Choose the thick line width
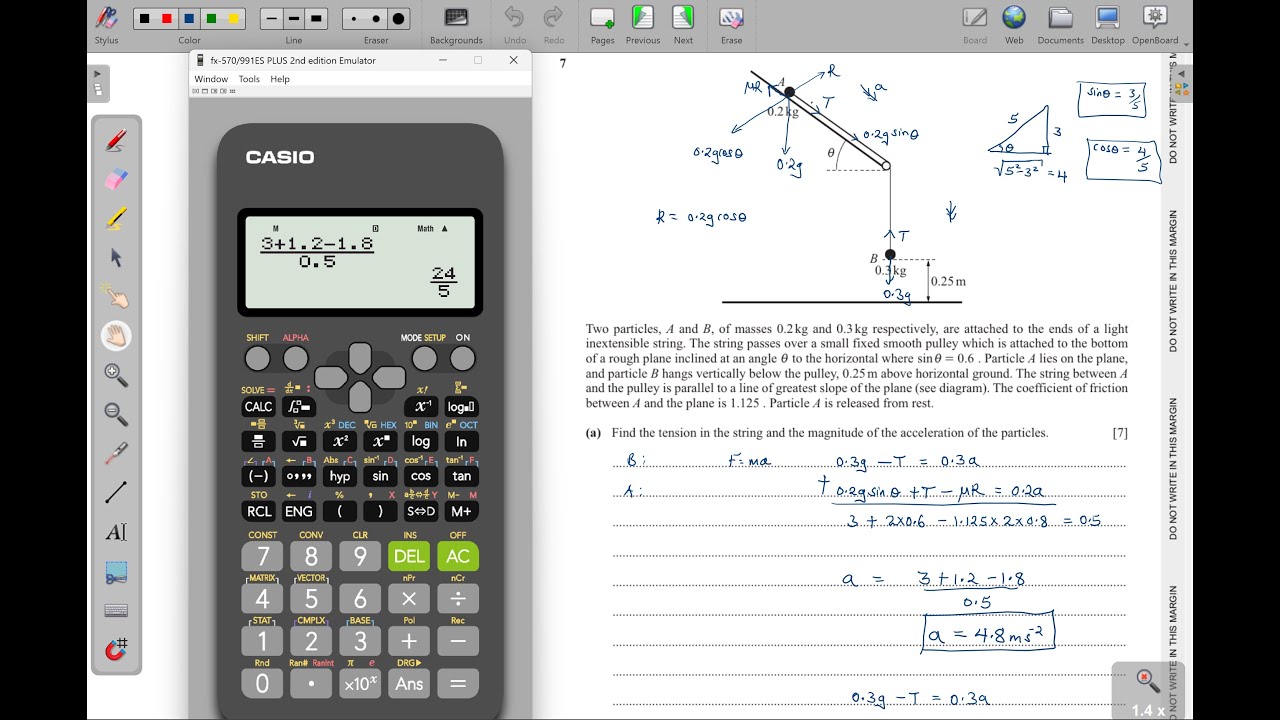1280x720 pixels. click(x=317, y=19)
